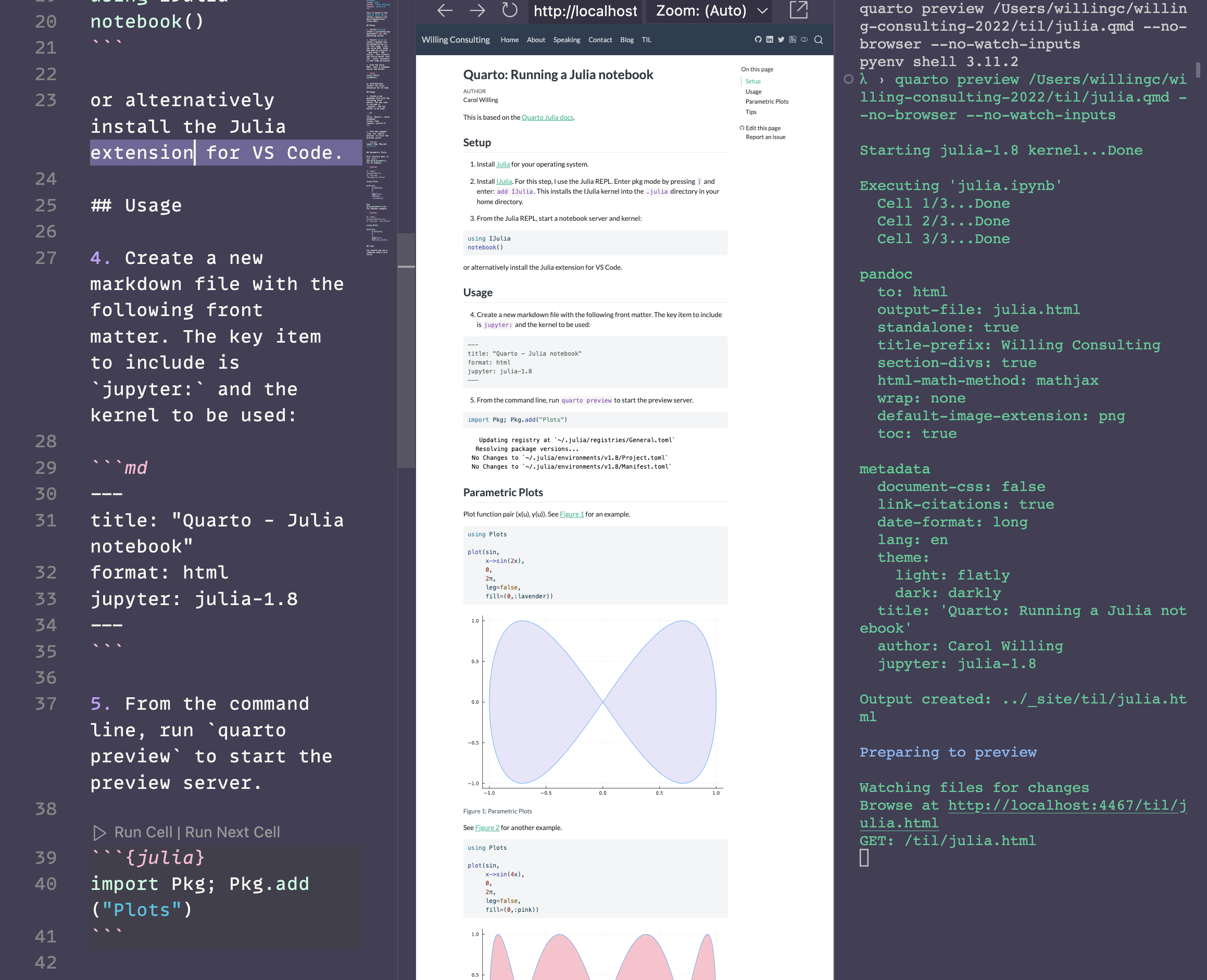
Task: Click the Run Cell play triangle
Action: 99,832
